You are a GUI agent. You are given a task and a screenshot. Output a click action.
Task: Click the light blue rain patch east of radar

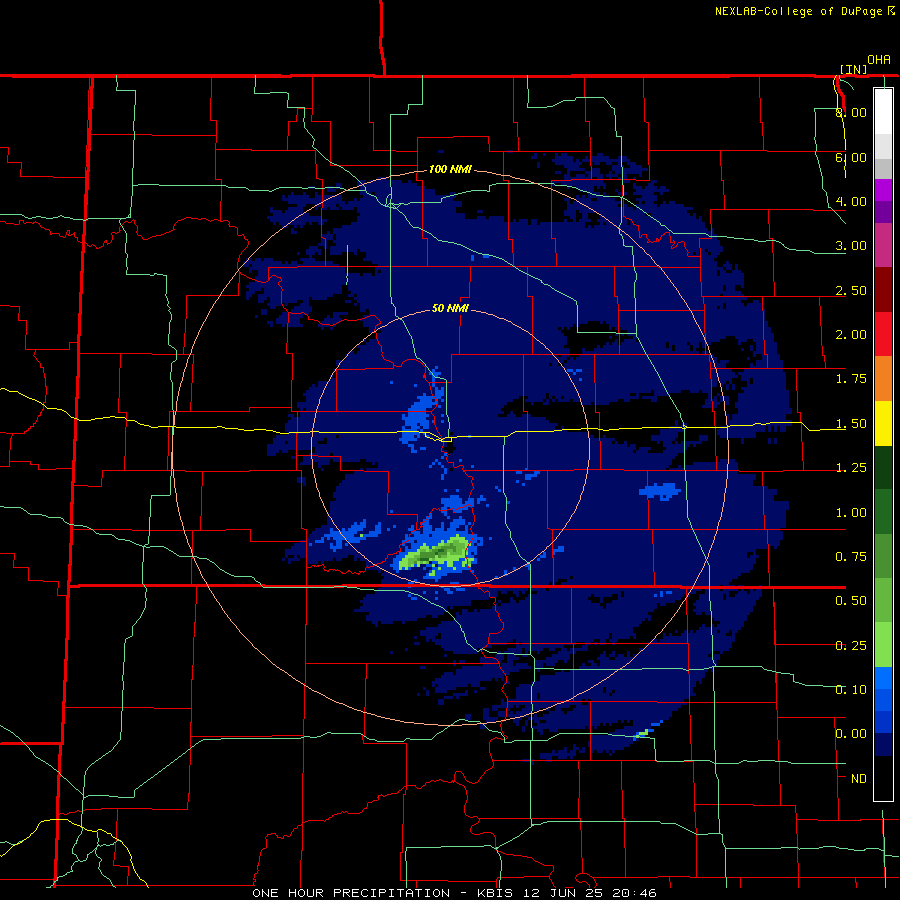(660, 491)
